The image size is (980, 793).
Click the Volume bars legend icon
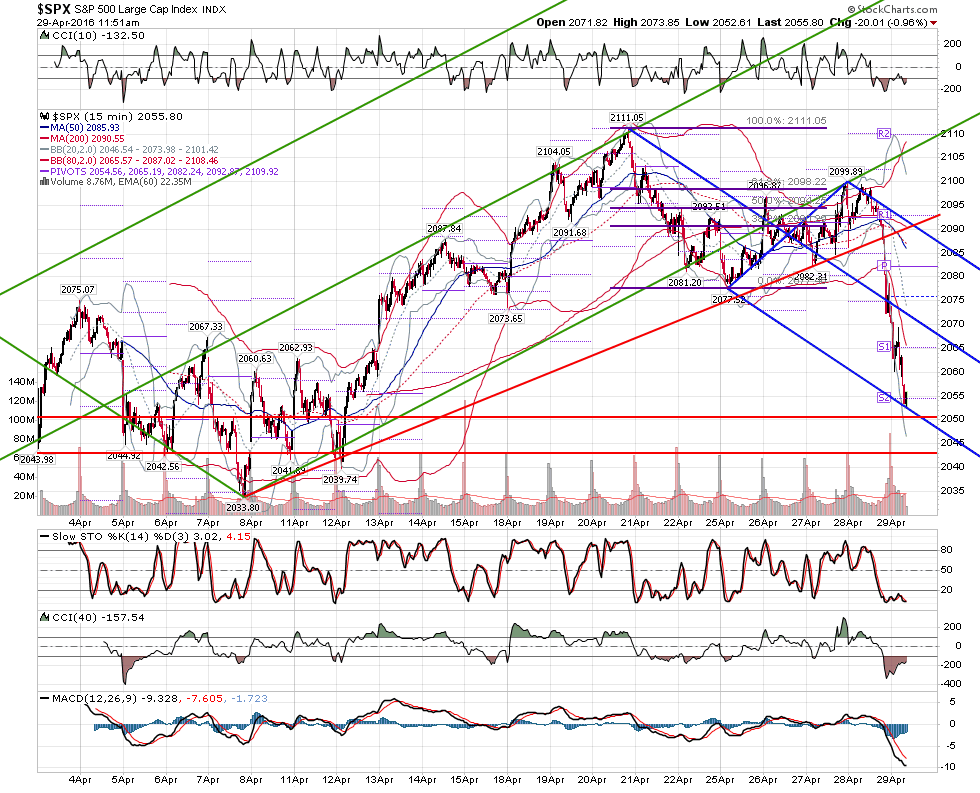tap(44, 182)
